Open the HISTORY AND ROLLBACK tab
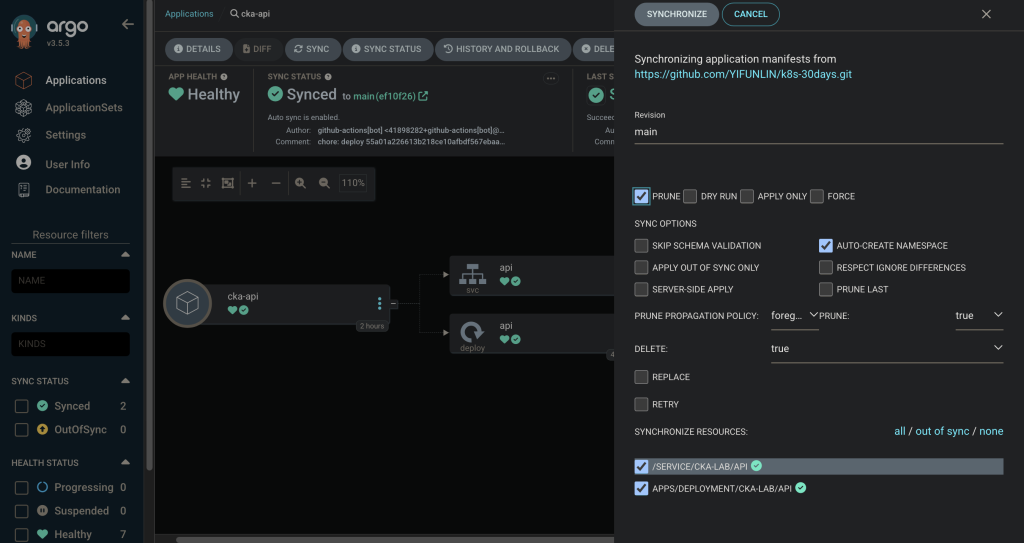This screenshot has height=543, width=1024. [502, 49]
